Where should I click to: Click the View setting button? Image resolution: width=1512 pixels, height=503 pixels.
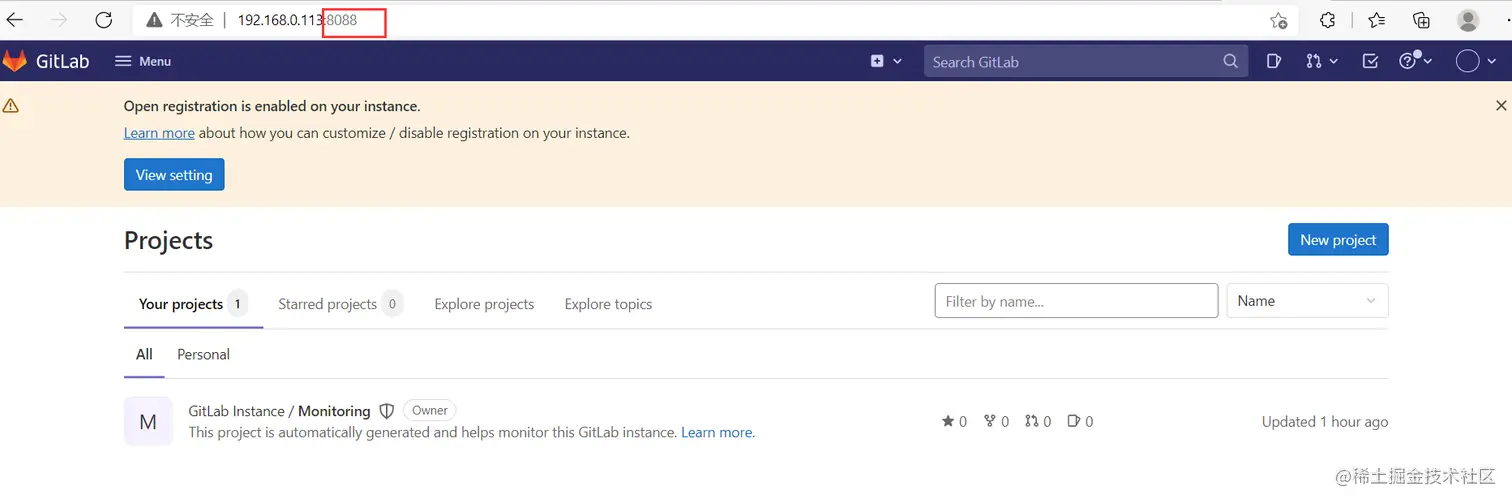click(174, 174)
